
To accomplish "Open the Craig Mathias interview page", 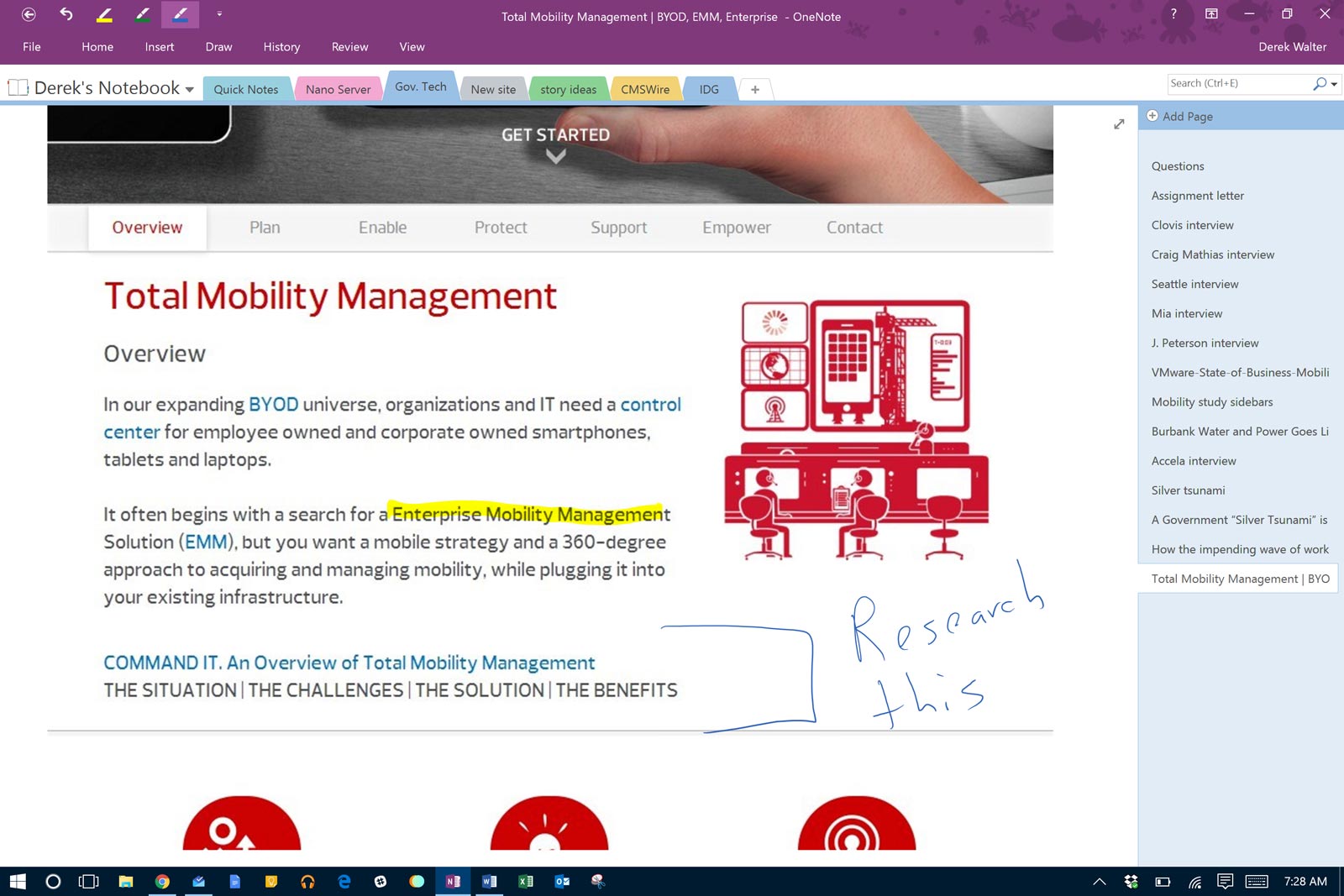I will (1238, 254).
